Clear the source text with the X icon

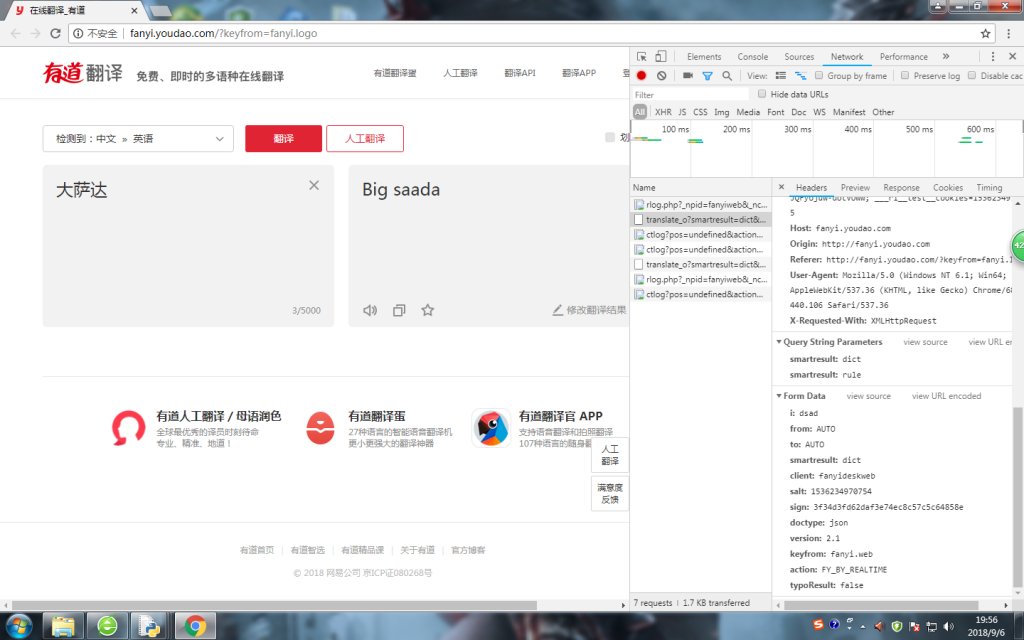(x=314, y=185)
